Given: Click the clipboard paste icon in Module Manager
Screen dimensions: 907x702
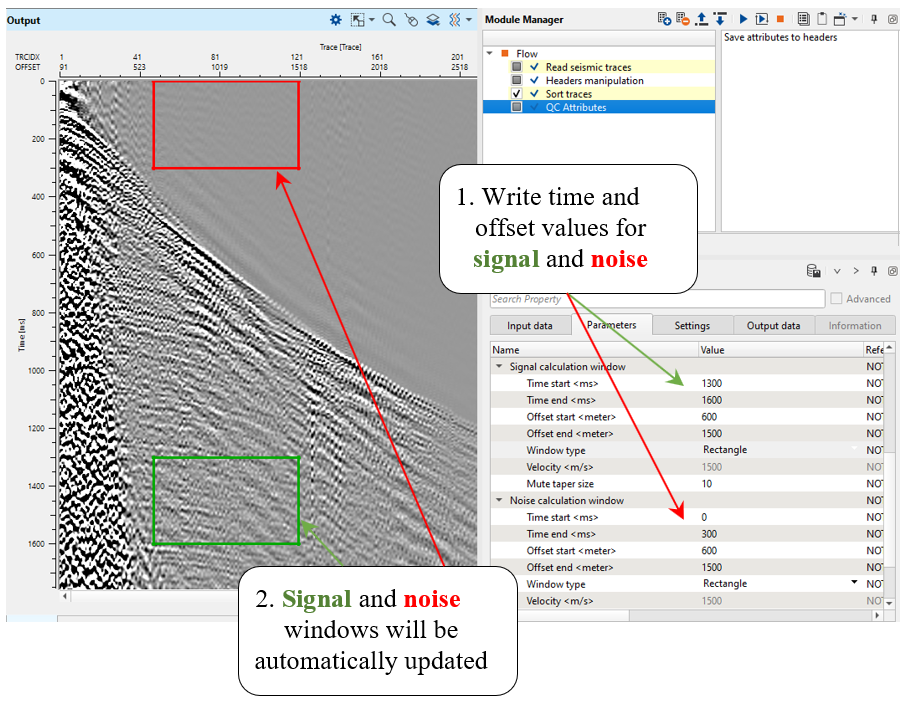Looking at the screenshot, I should pos(822,19).
